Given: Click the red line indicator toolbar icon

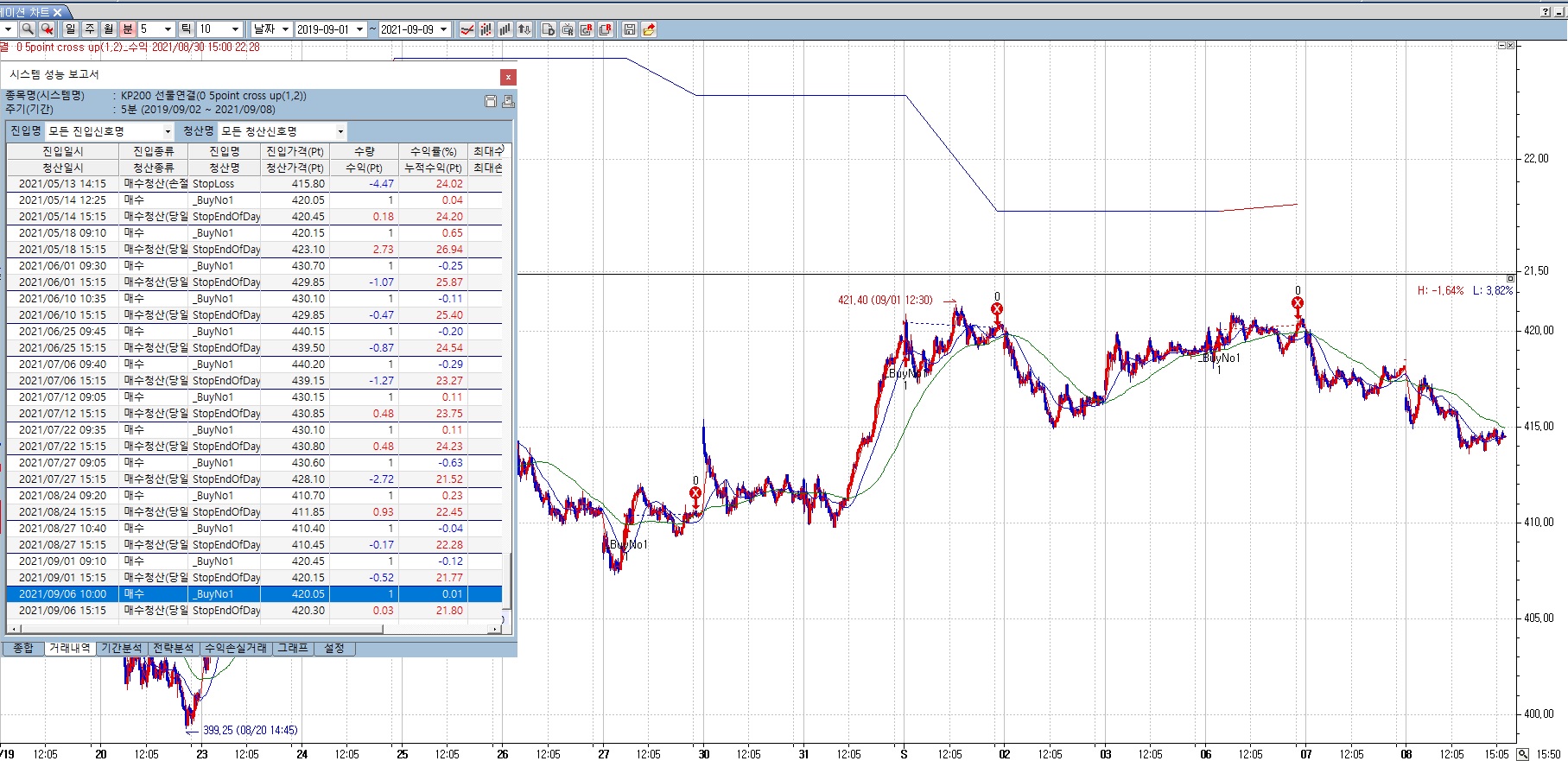Looking at the screenshot, I should [x=467, y=29].
